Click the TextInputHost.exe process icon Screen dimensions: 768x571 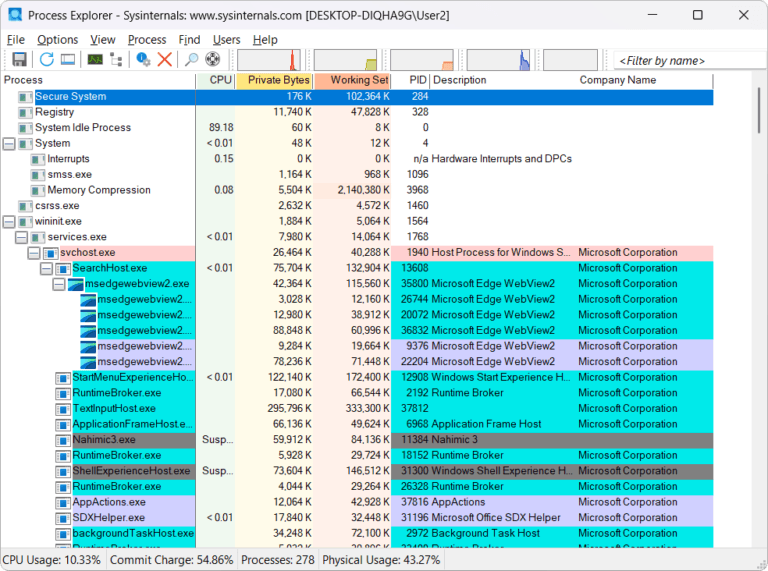(63, 409)
